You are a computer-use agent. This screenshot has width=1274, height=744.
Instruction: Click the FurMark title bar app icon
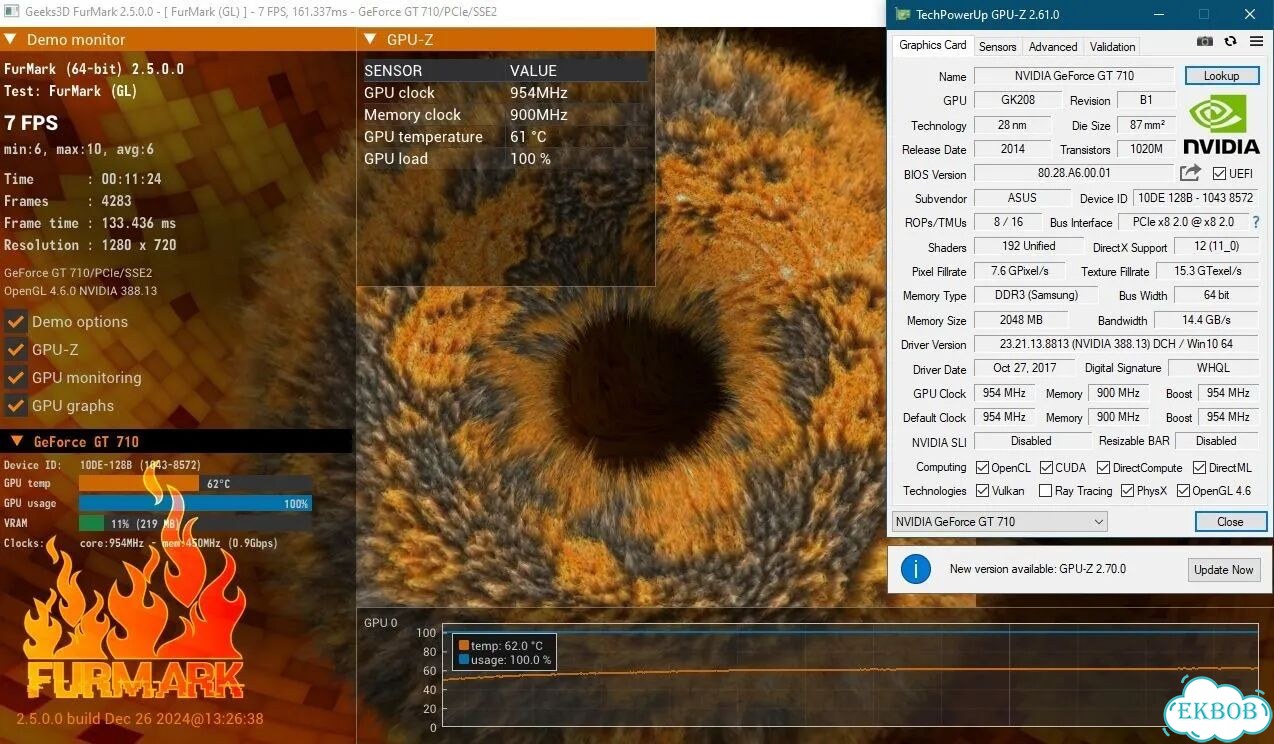12,12
